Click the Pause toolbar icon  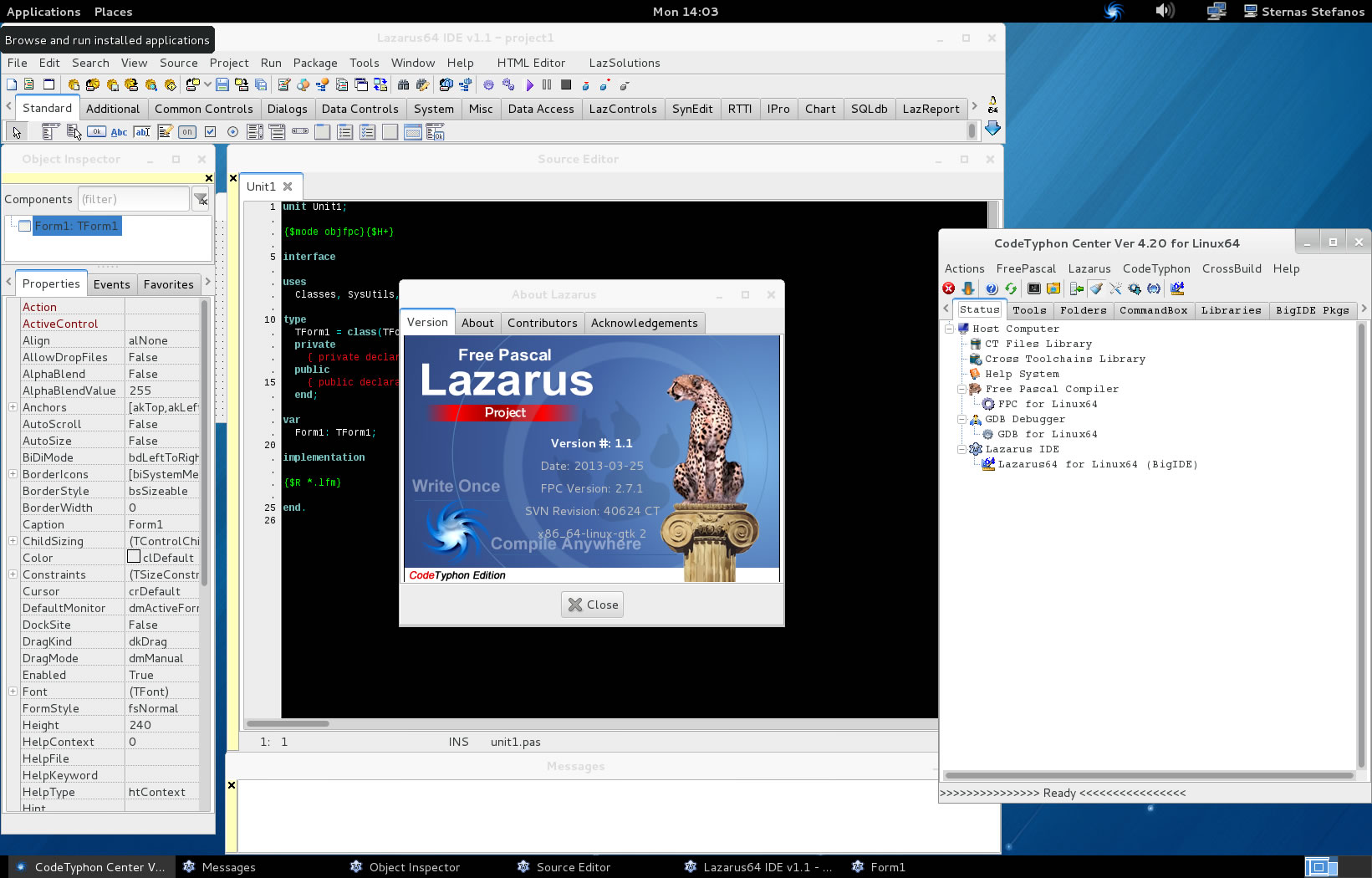click(x=547, y=84)
